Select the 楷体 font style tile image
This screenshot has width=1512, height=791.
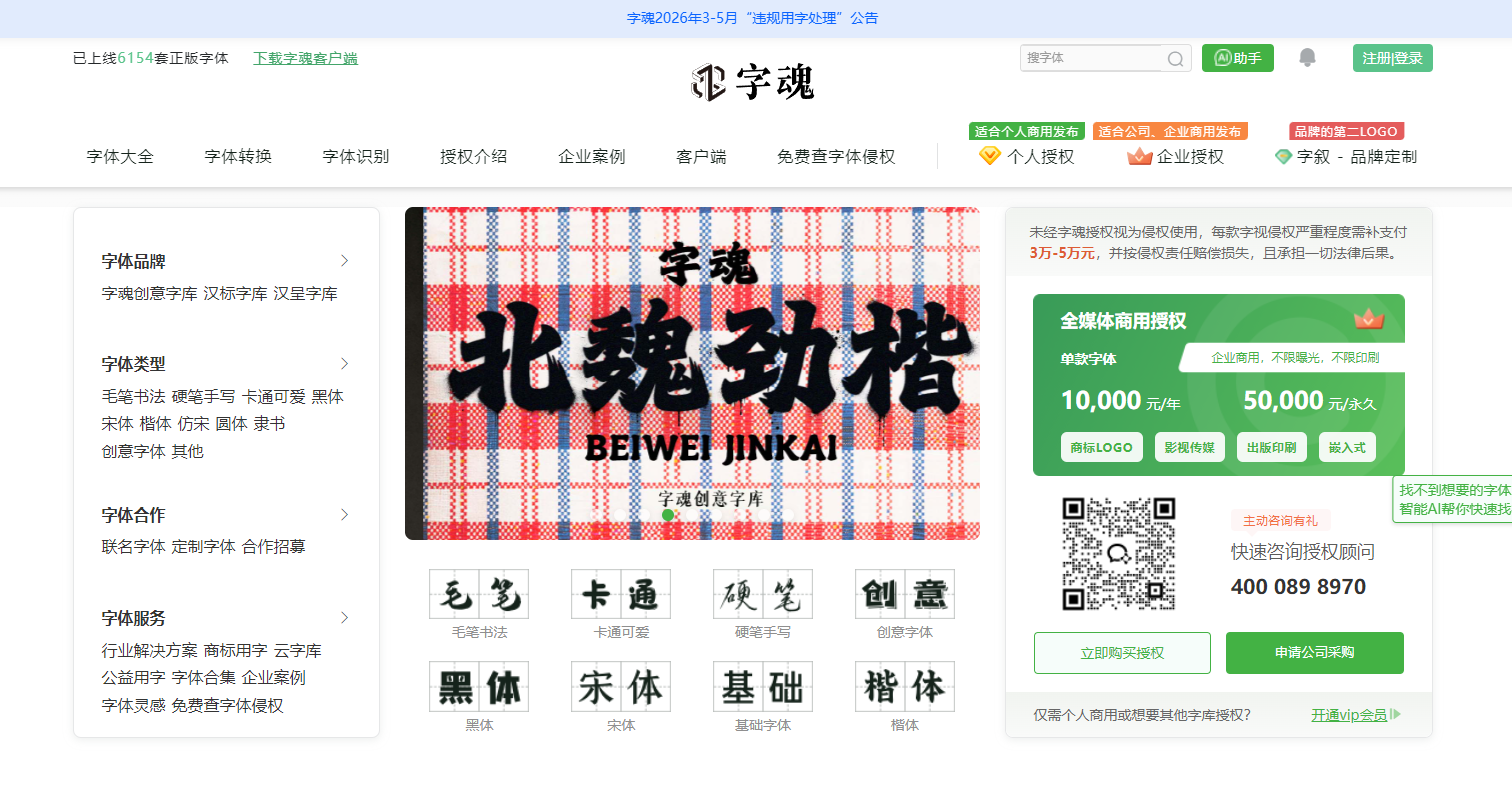pyautogui.click(x=905, y=686)
